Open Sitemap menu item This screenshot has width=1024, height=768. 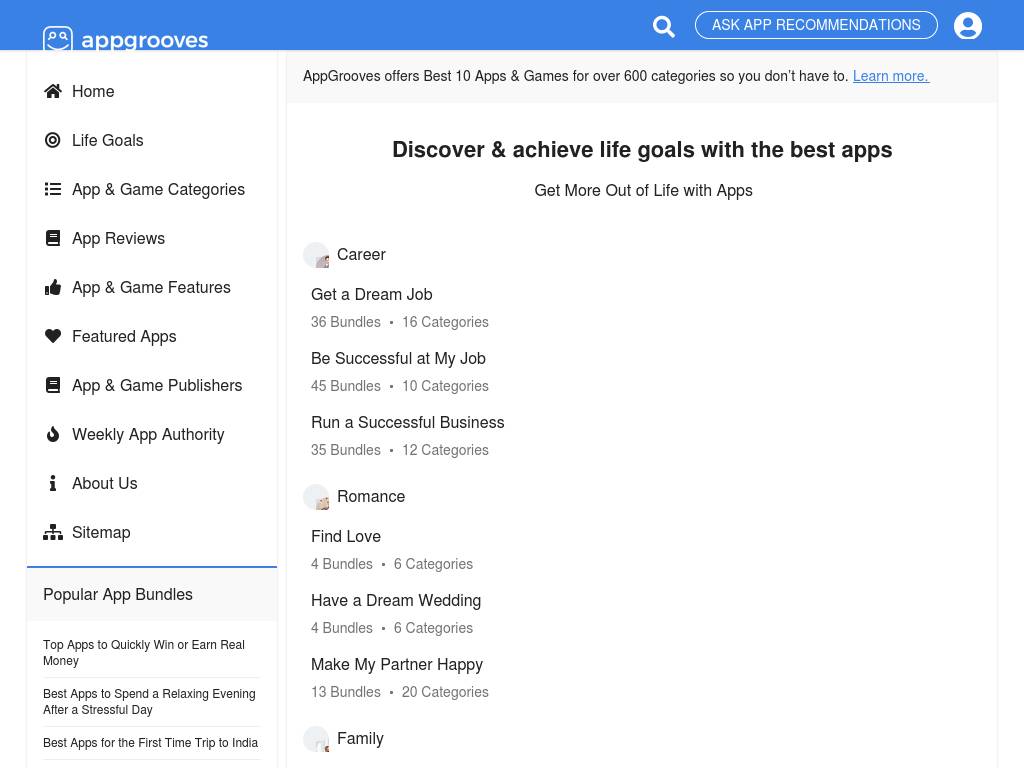(101, 532)
